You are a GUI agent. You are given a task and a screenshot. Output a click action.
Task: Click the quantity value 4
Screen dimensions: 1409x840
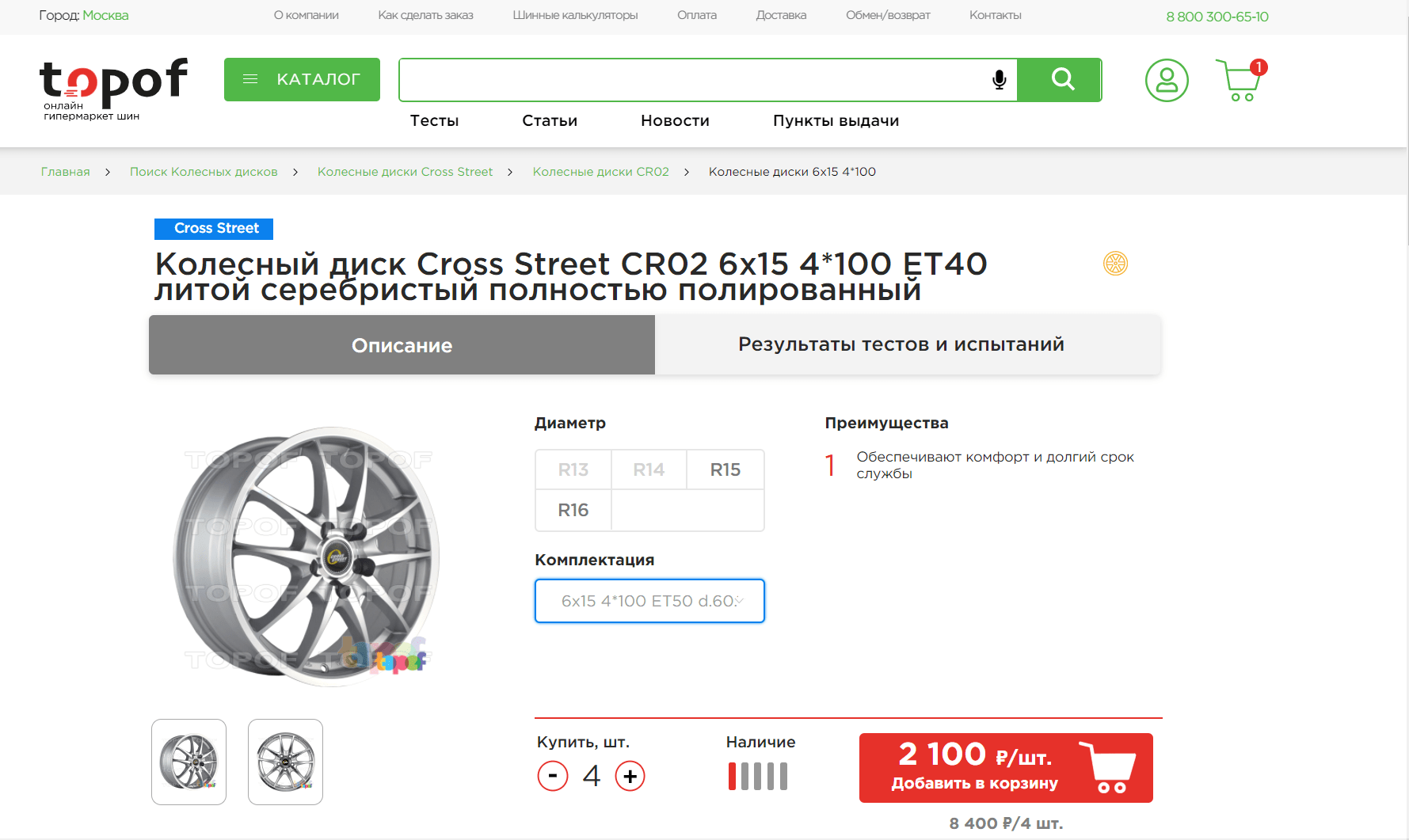coord(592,776)
